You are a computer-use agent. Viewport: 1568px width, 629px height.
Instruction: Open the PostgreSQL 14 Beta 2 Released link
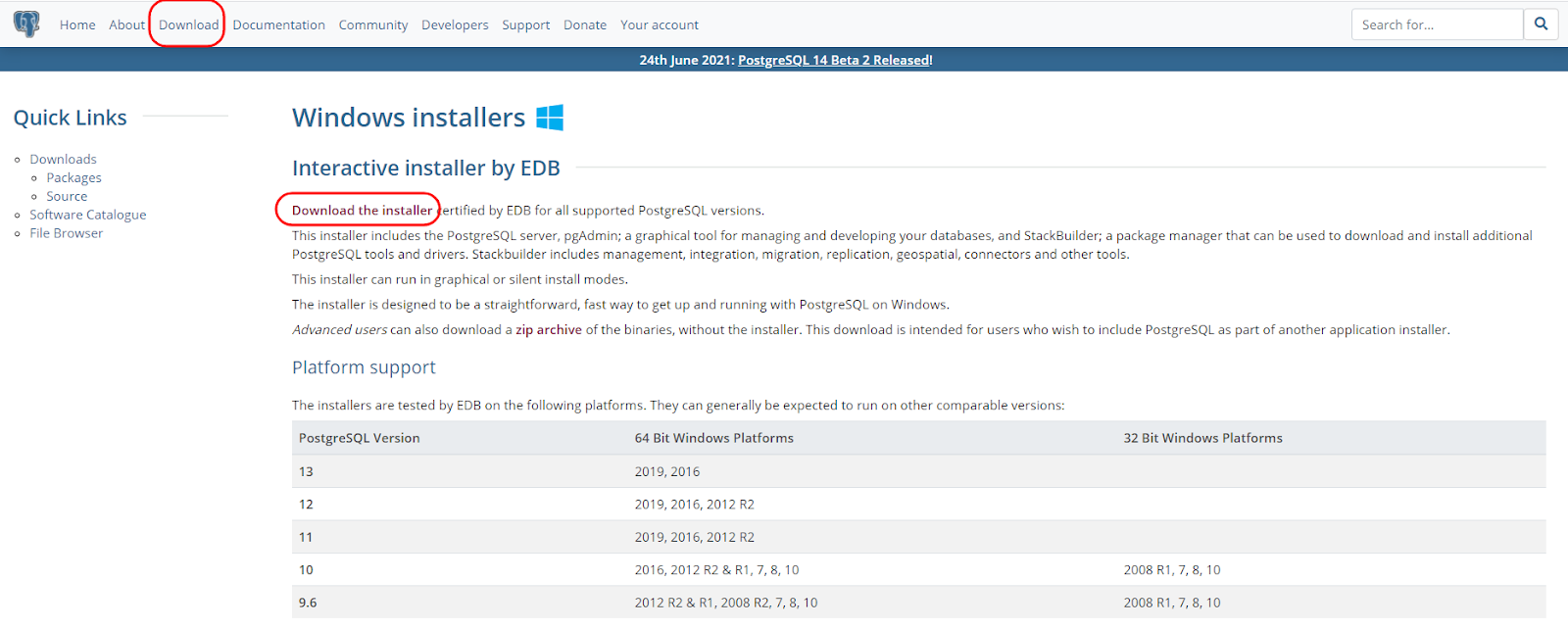[x=835, y=60]
